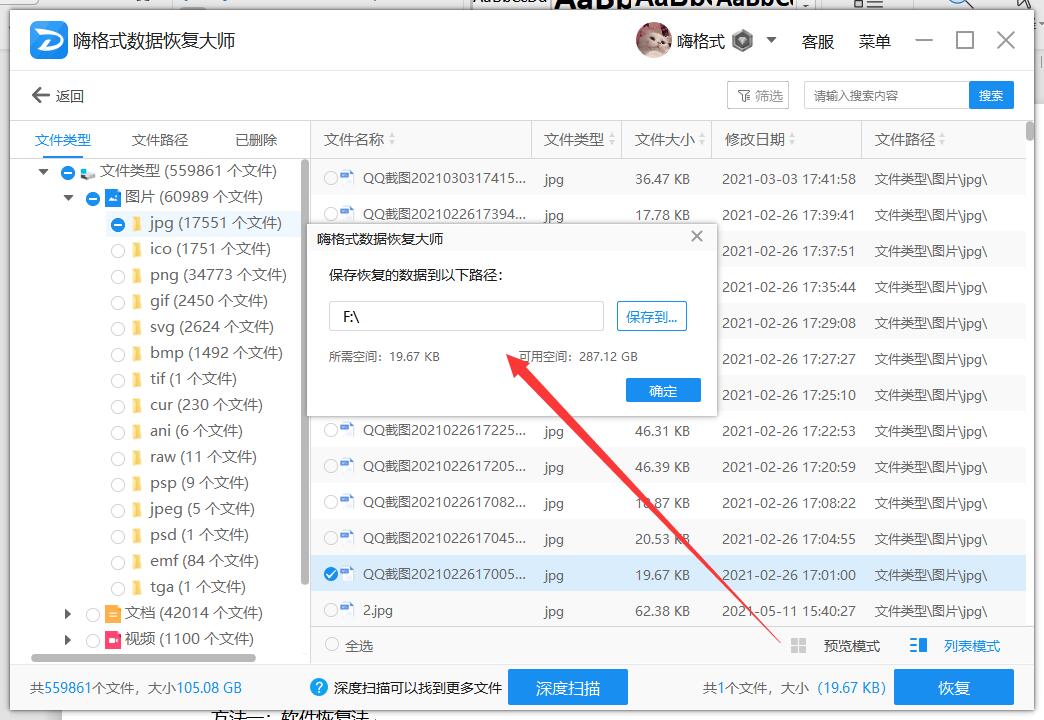Switch to the 文件类型 tab
The height and width of the screenshot is (720, 1044).
(63, 140)
